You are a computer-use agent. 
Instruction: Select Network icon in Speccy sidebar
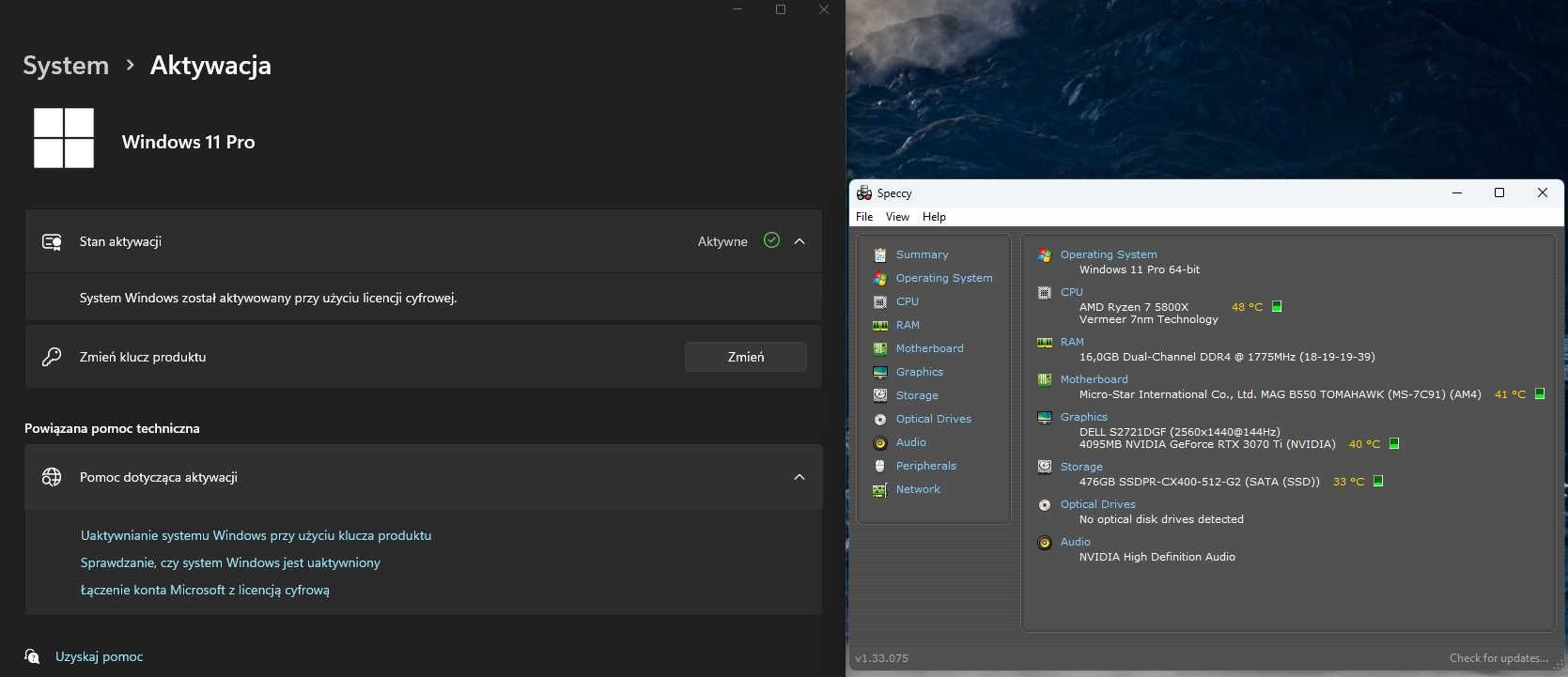coord(880,489)
